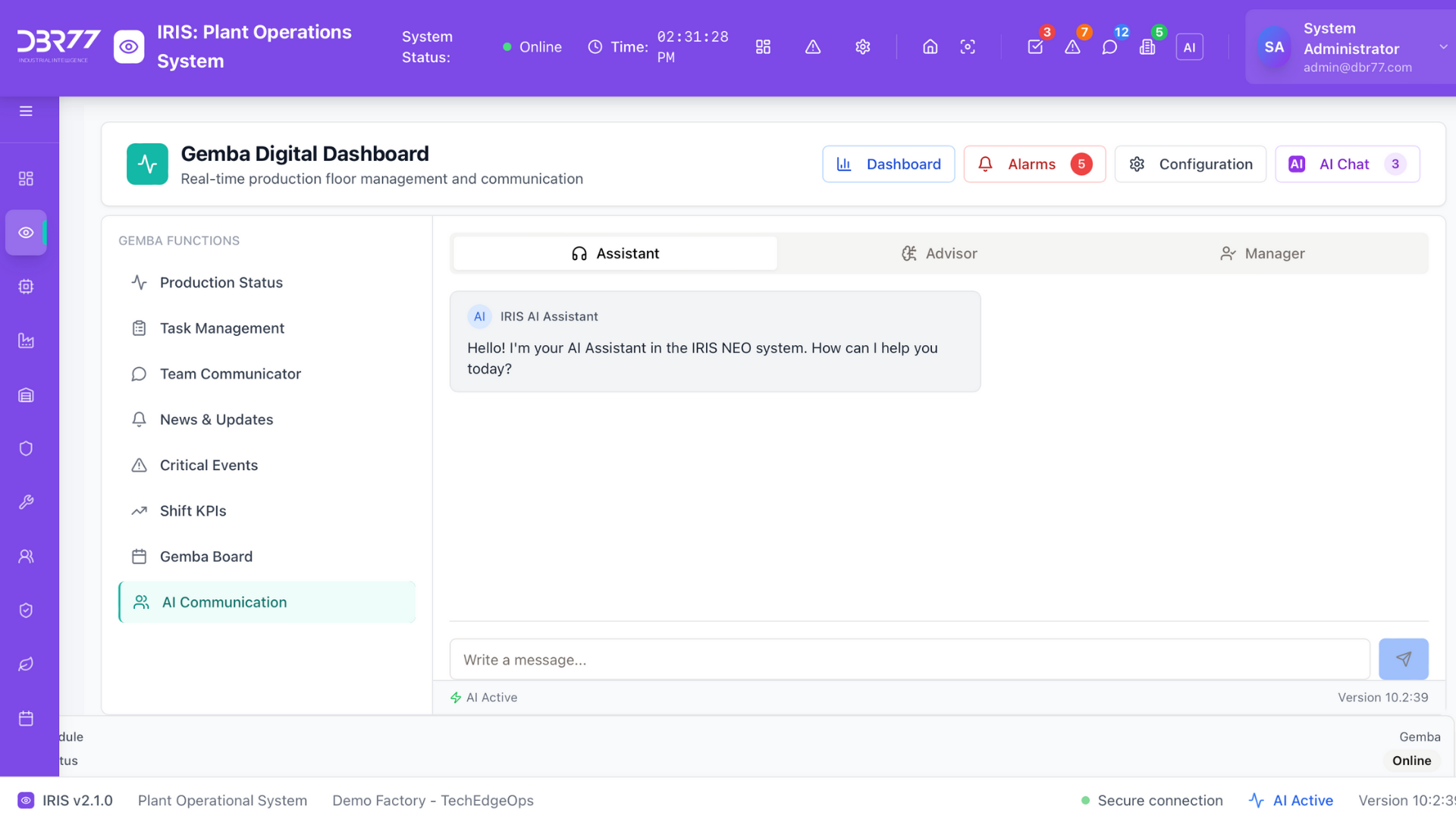Open the wrench maintenance sidebar icon

coord(26,502)
